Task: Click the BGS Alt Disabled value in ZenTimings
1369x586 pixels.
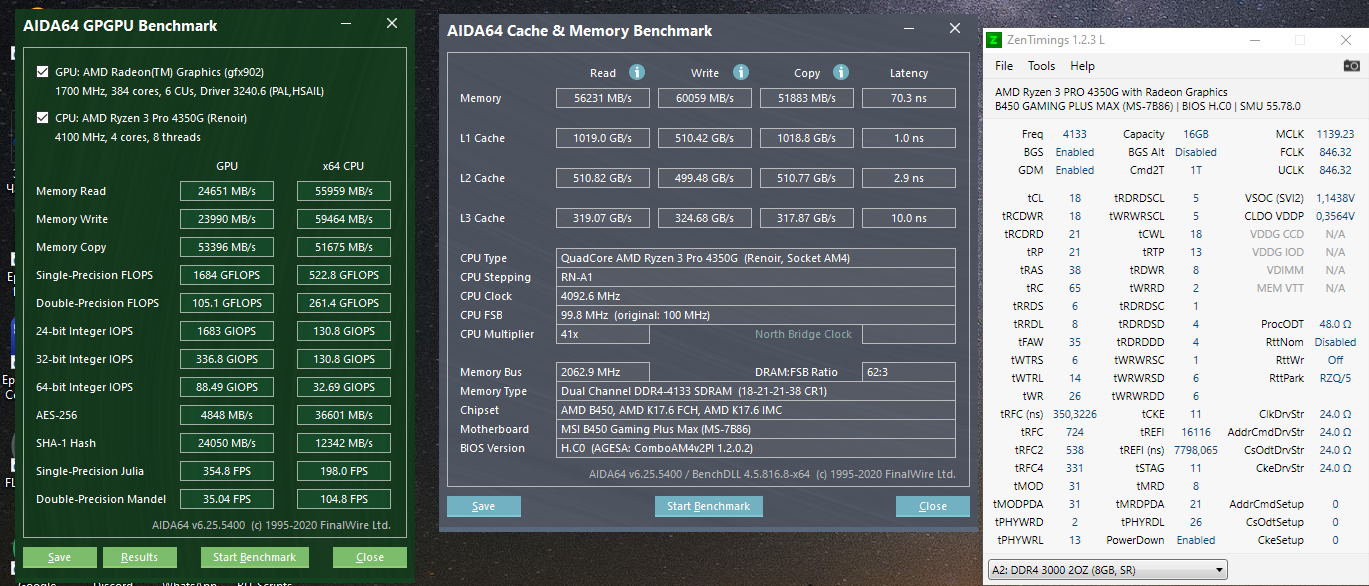Action: [x=1196, y=152]
